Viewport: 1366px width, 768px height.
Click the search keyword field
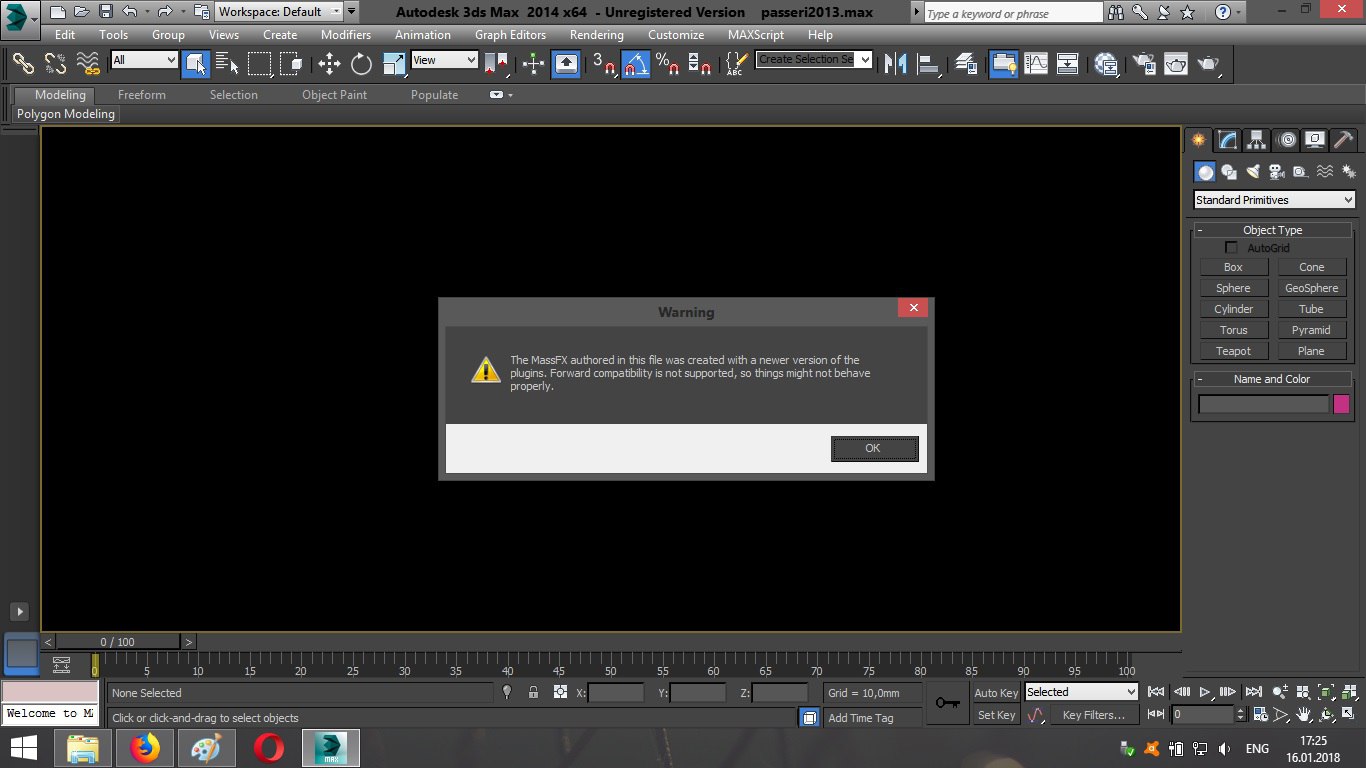point(1012,13)
